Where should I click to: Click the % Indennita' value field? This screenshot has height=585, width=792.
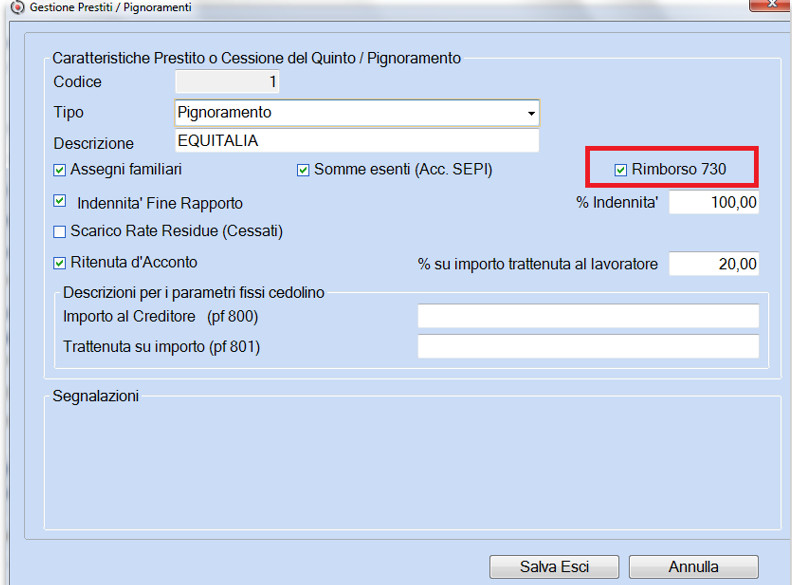(714, 203)
